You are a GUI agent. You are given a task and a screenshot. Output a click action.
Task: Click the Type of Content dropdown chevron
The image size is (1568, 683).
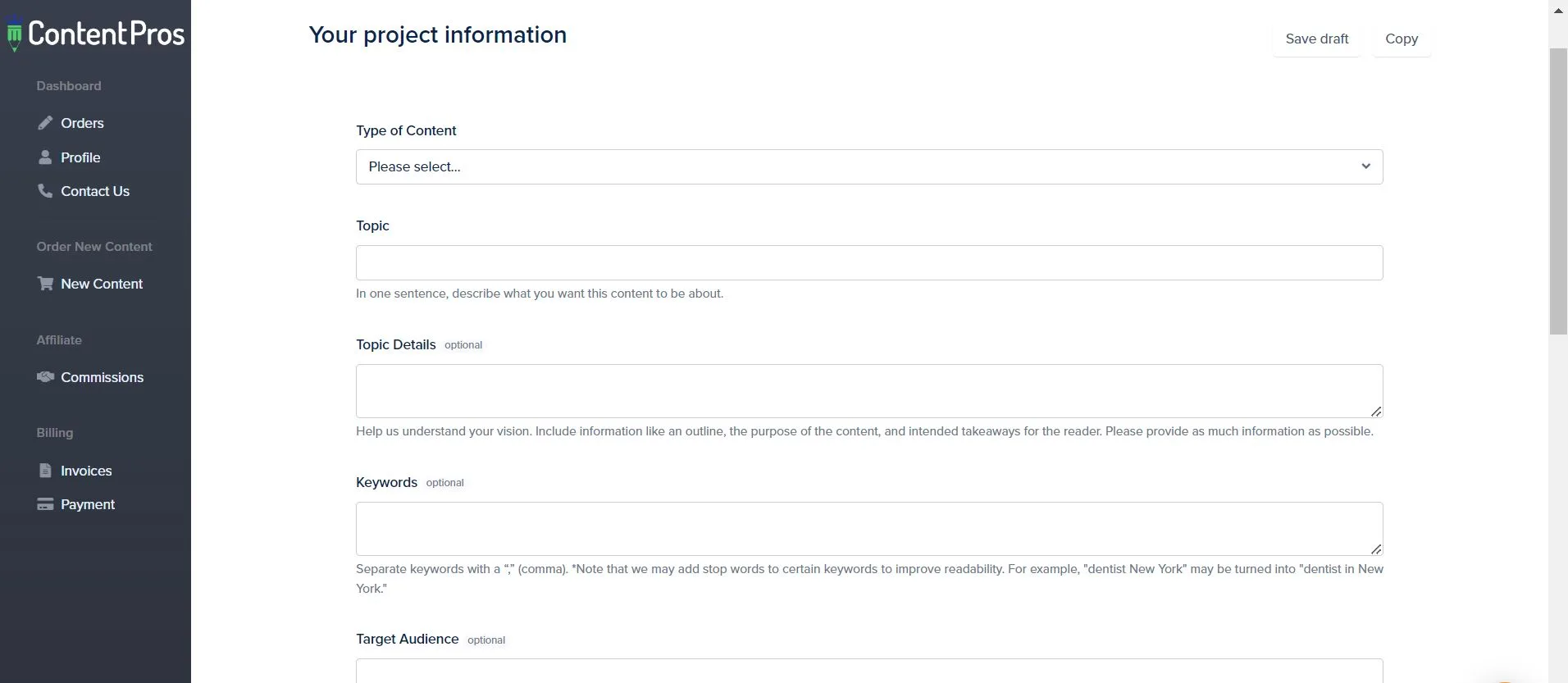coord(1365,166)
